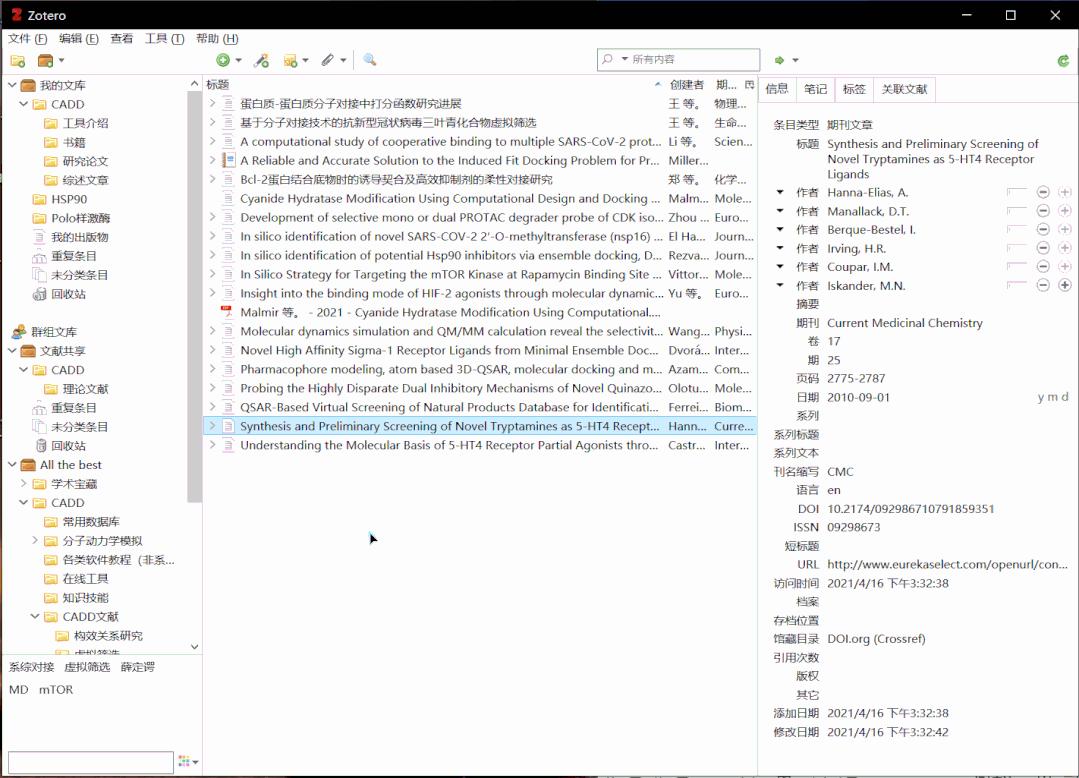
Task: Click the tag search input field bottom left
Action: tap(88, 762)
